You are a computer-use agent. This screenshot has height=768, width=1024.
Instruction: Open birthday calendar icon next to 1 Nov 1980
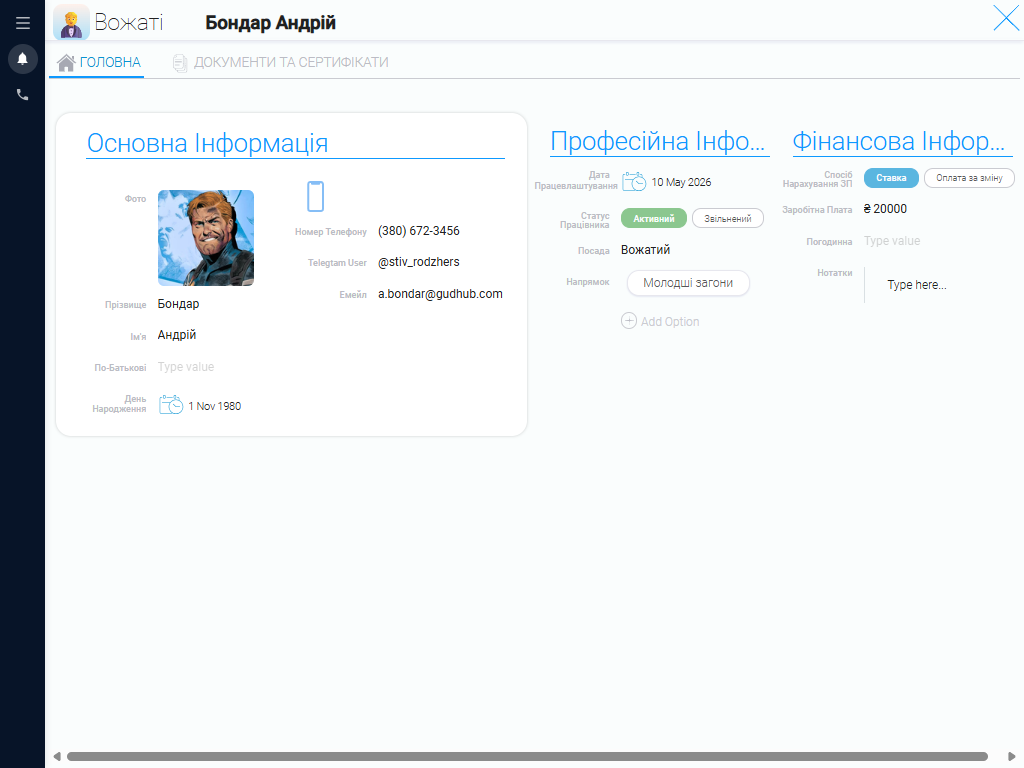tap(171, 405)
